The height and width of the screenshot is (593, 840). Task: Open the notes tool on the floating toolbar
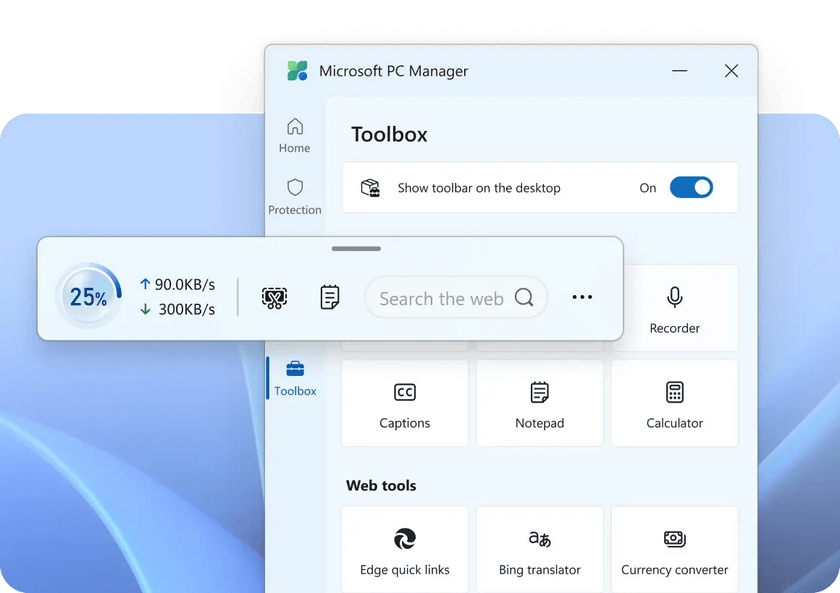click(x=330, y=297)
